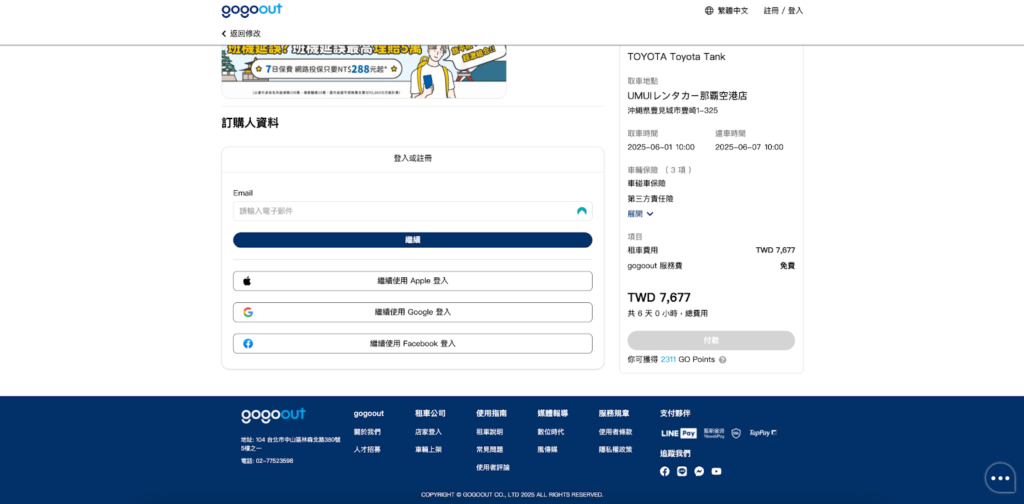Open 店家登入 footer link
Image resolution: width=1024 pixels, height=504 pixels.
click(x=428, y=432)
